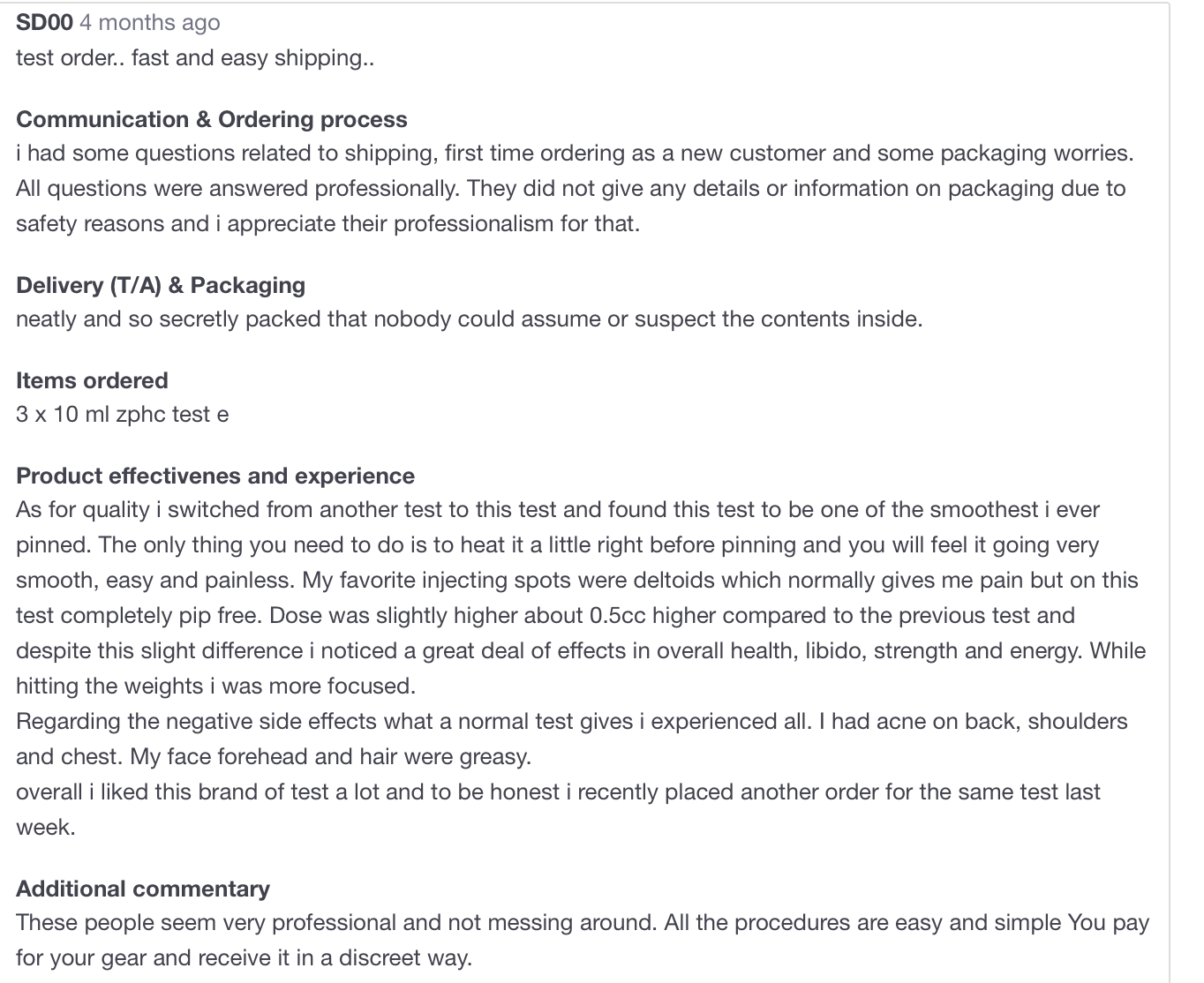Click the "neatly and so secretly packed" sentence
The height and width of the screenshot is (983, 1204).
click(x=470, y=319)
